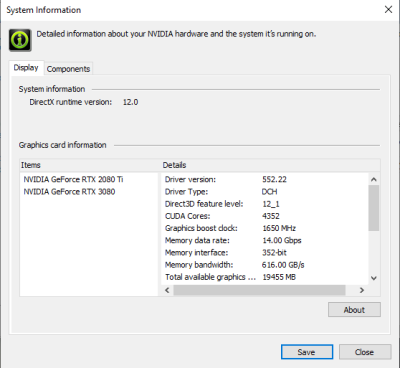Save the system information report
The image size is (400, 368).
pos(307,352)
